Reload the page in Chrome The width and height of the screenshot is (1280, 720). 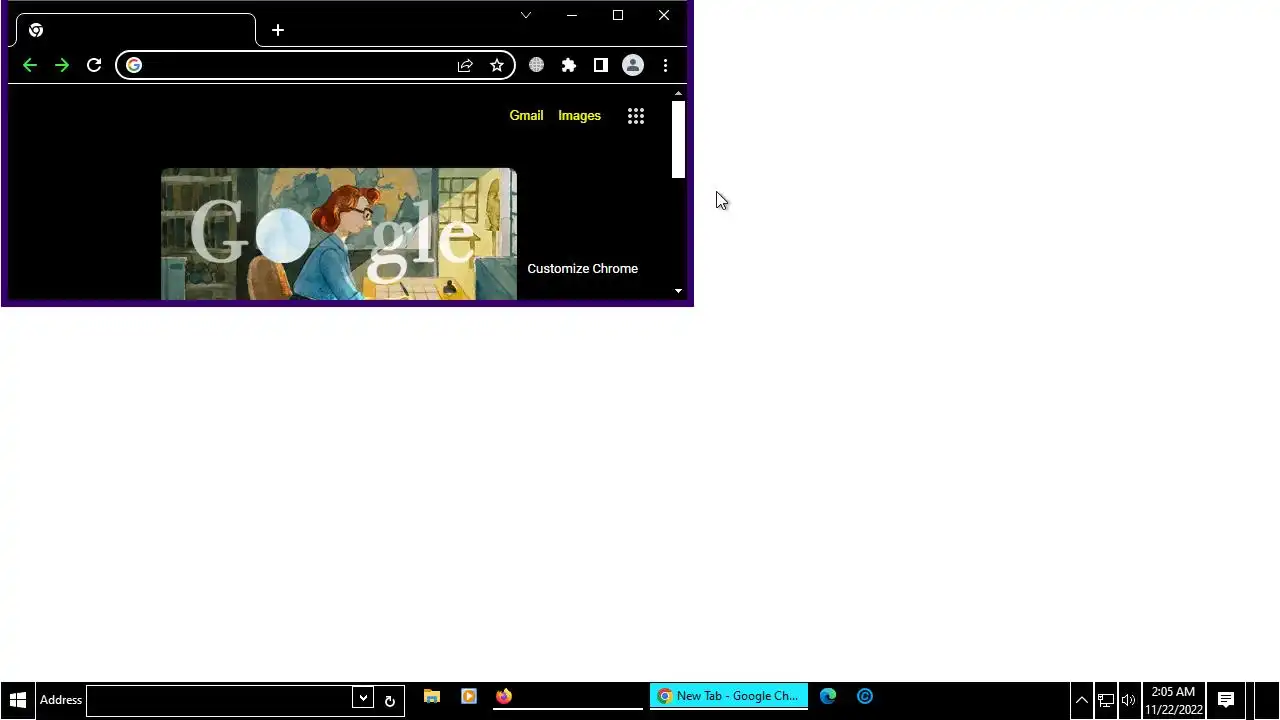[x=94, y=65]
